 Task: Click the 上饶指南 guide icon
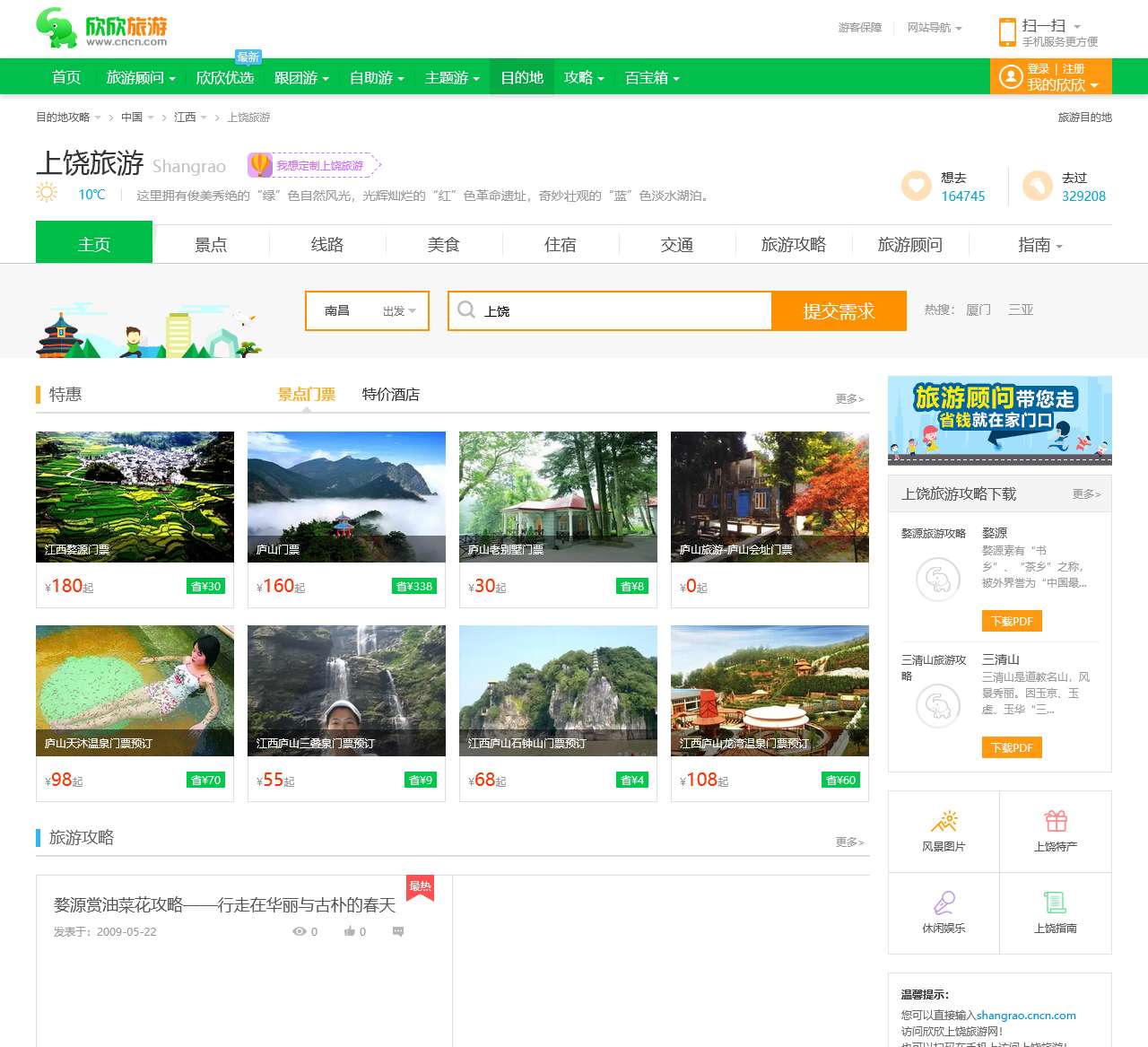1056,903
